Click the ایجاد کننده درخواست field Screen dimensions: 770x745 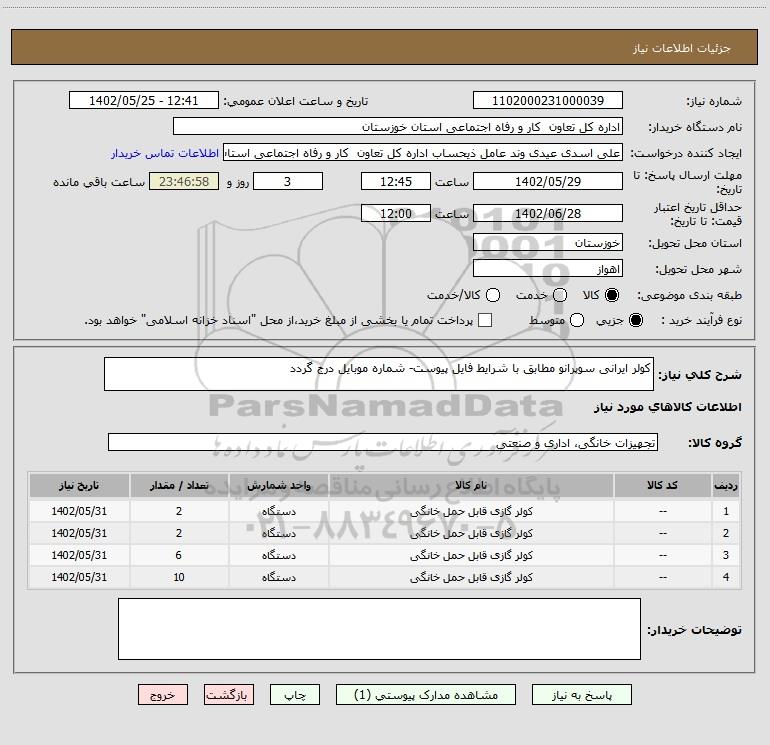point(423,153)
